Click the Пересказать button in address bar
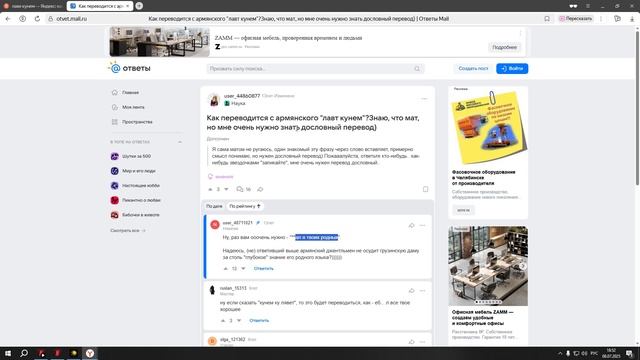 pos(576,19)
